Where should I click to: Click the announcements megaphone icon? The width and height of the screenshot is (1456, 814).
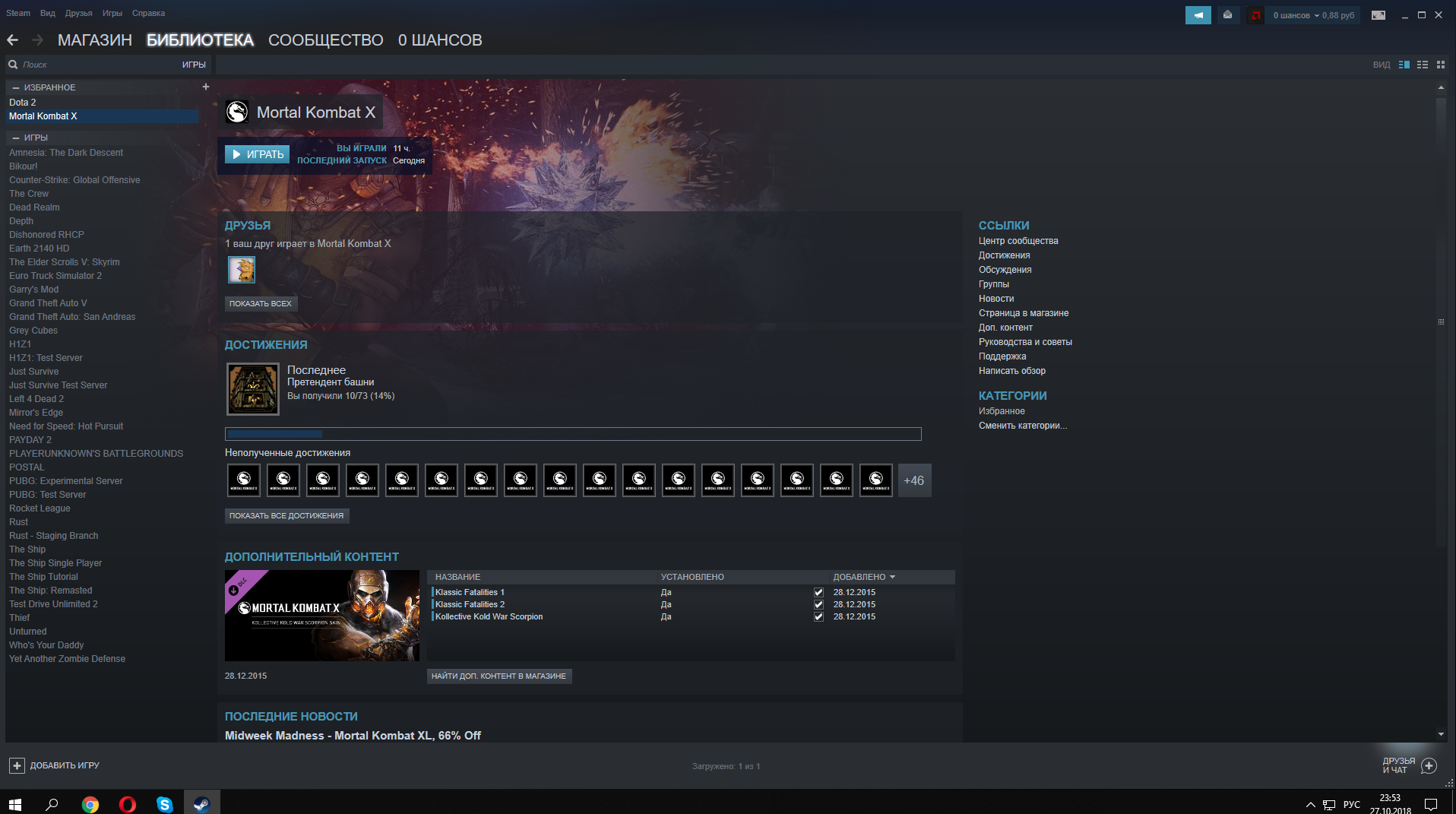(x=1198, y=15)
